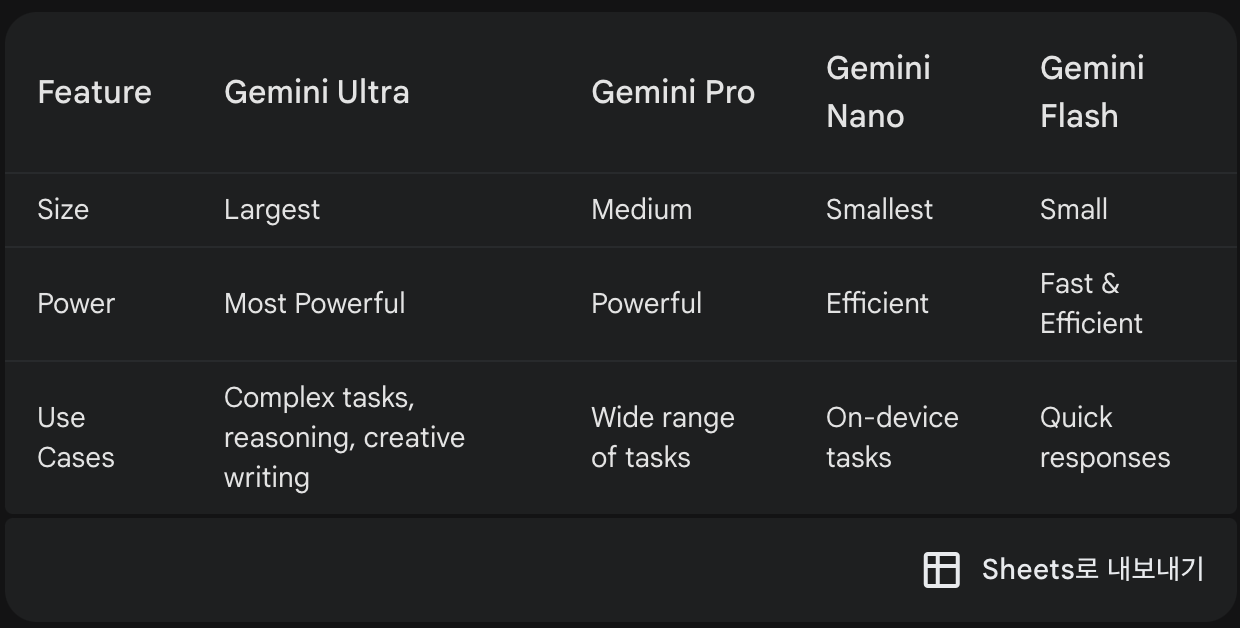Click the 'Largest' cell
1240x628 pixels.
click(x=272, y=209)
